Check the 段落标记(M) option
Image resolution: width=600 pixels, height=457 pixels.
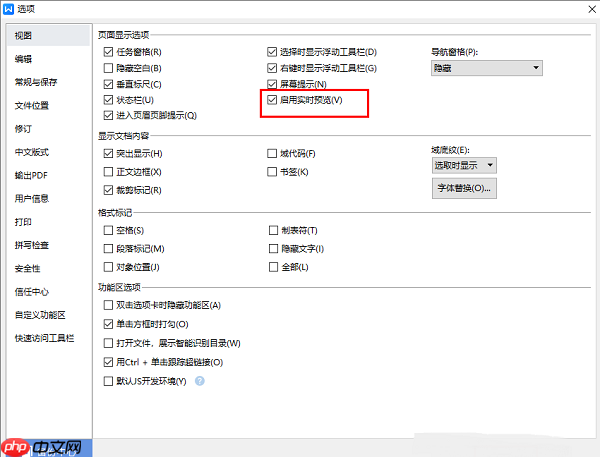[x=108, y=249]
